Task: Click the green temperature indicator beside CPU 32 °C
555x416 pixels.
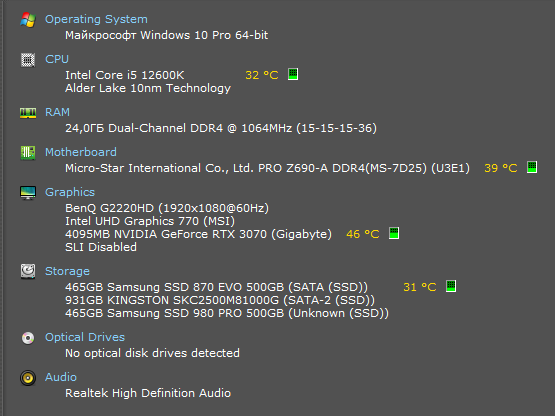Action: (x=293, y=74)
